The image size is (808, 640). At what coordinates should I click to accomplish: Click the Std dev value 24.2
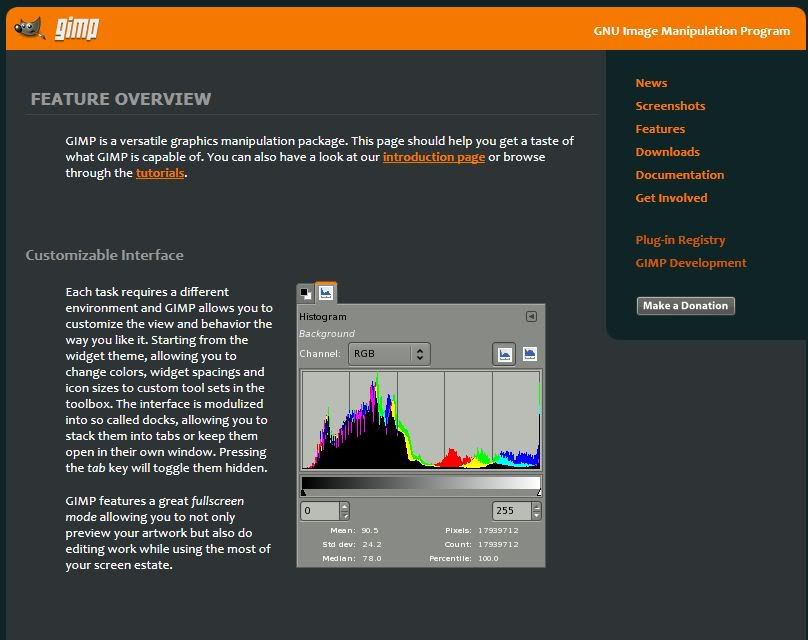tap(372, 544)
